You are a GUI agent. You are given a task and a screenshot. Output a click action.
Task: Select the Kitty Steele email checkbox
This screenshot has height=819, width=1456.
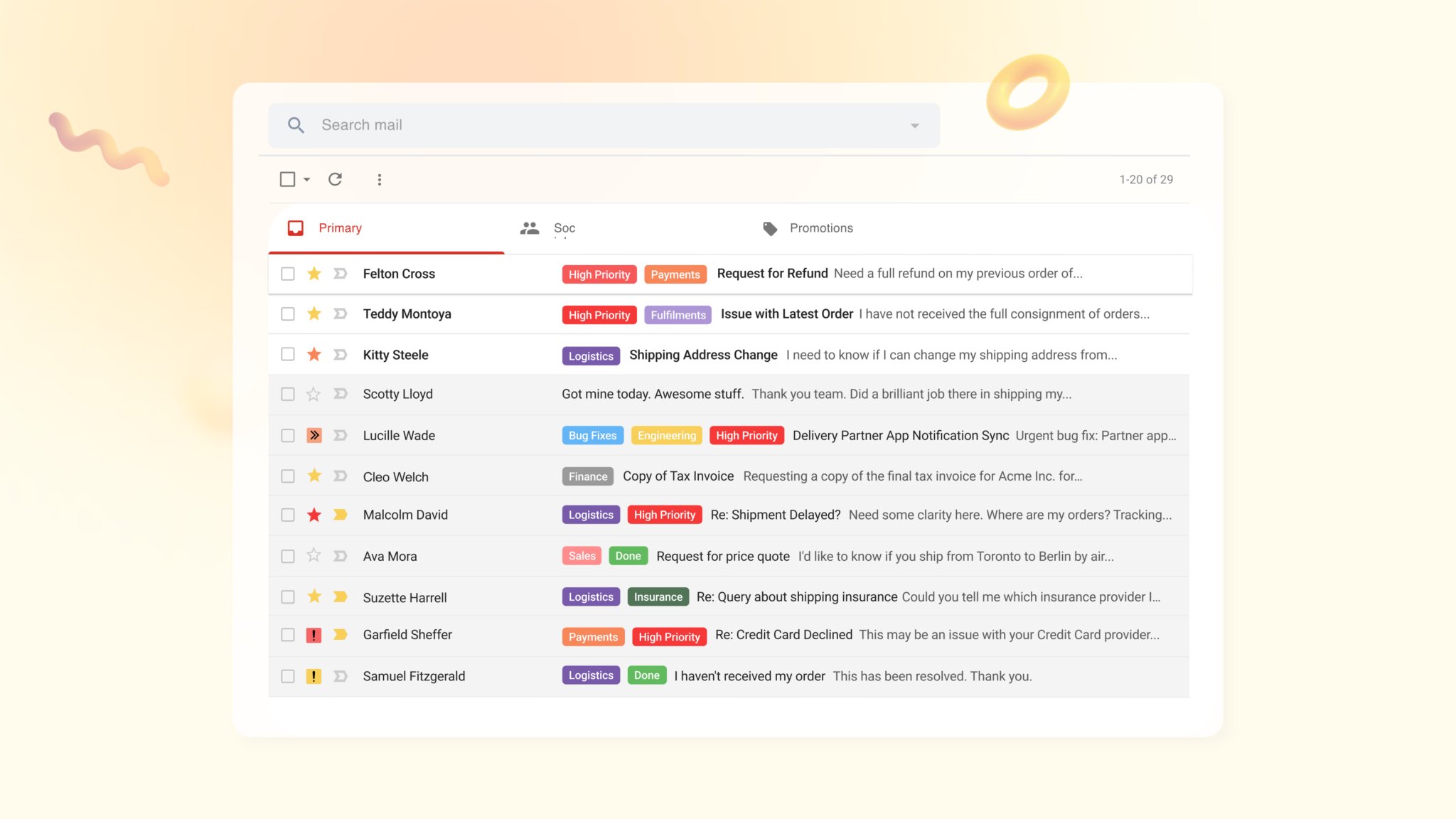pyautogui.click(x=287, y=354)
